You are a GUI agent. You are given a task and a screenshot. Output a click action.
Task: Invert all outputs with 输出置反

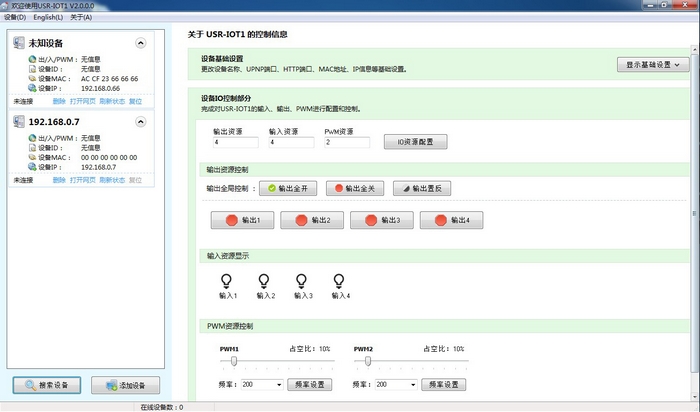pos(422,188)
